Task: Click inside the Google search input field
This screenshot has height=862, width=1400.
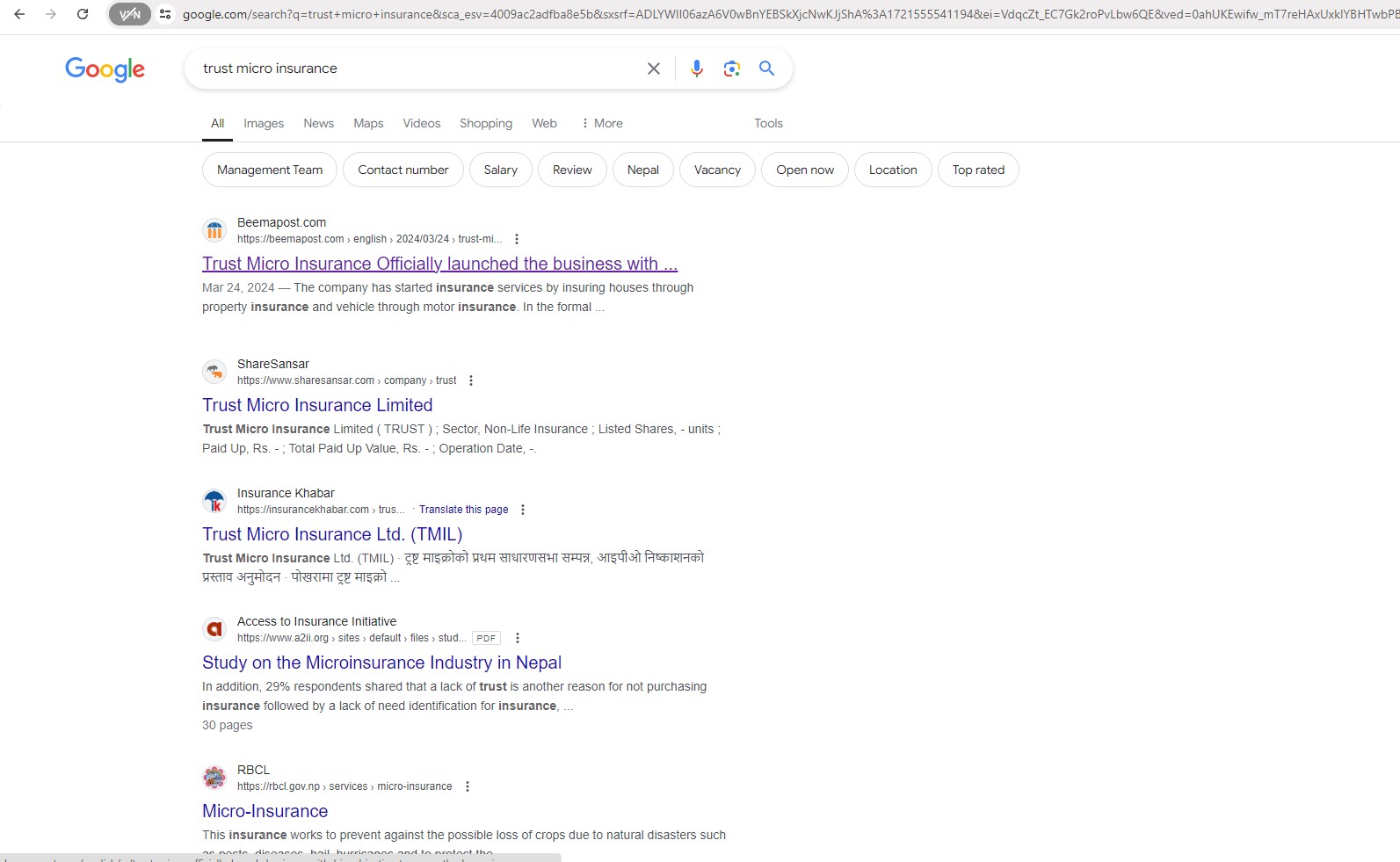Action: point(413,69)
